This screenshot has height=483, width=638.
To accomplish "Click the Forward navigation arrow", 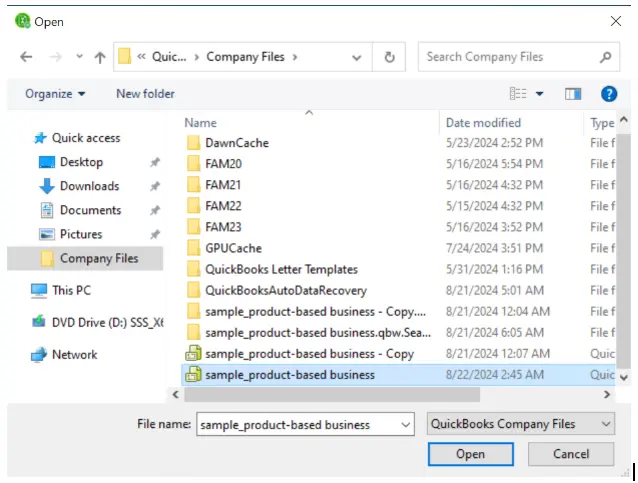I will (x=55, y=57).
